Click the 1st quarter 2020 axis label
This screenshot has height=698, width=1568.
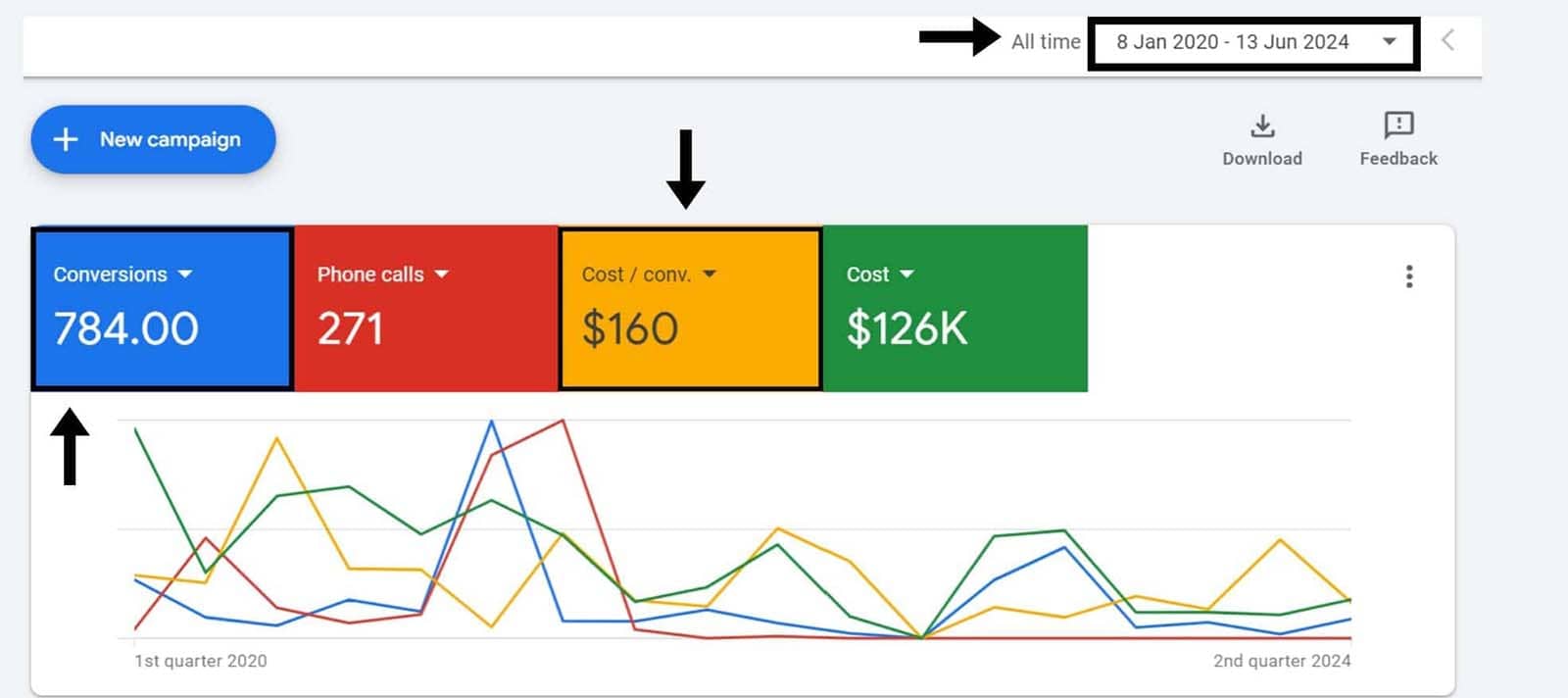201,661
